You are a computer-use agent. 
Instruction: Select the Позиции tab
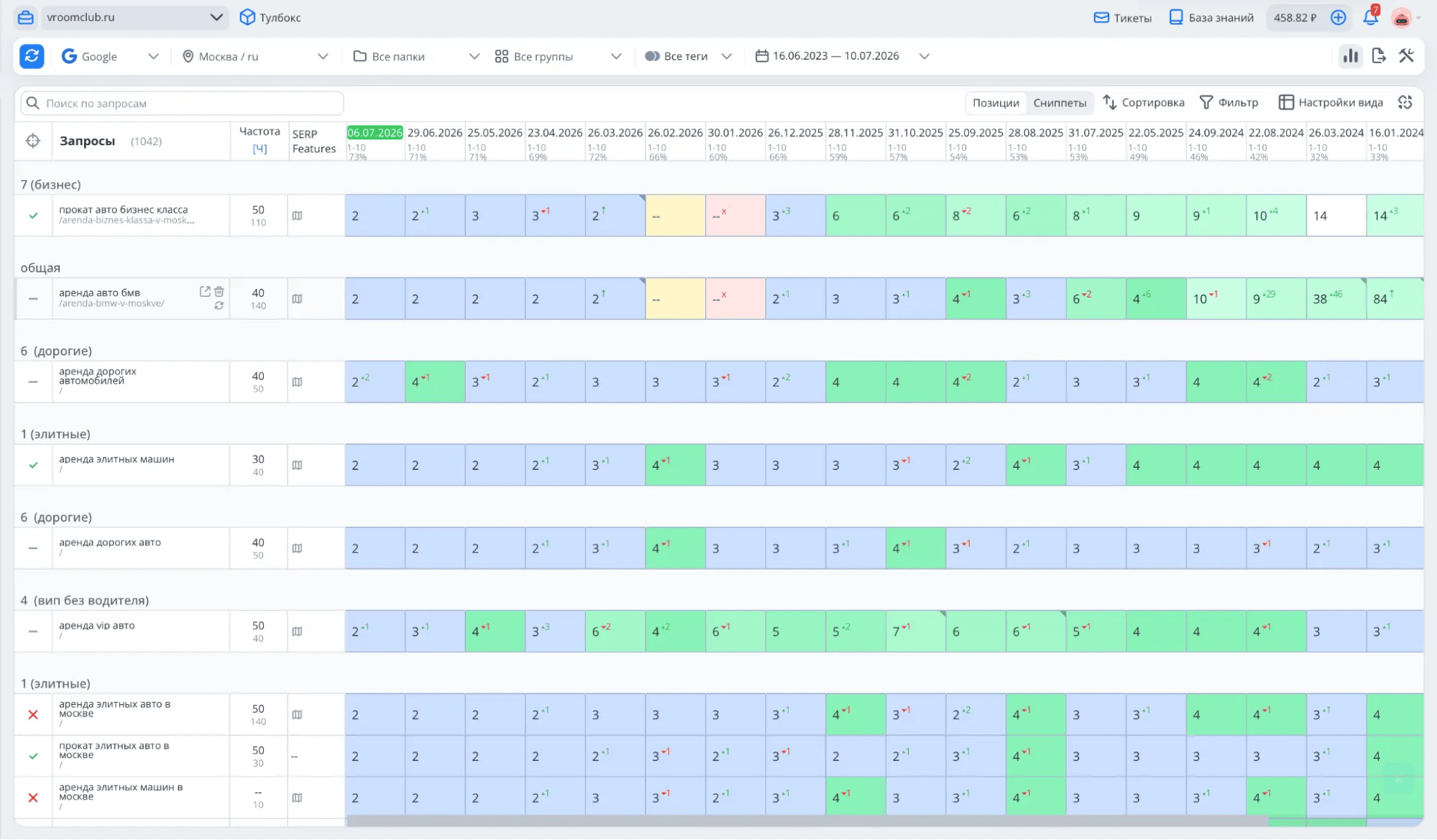point(996,103)
